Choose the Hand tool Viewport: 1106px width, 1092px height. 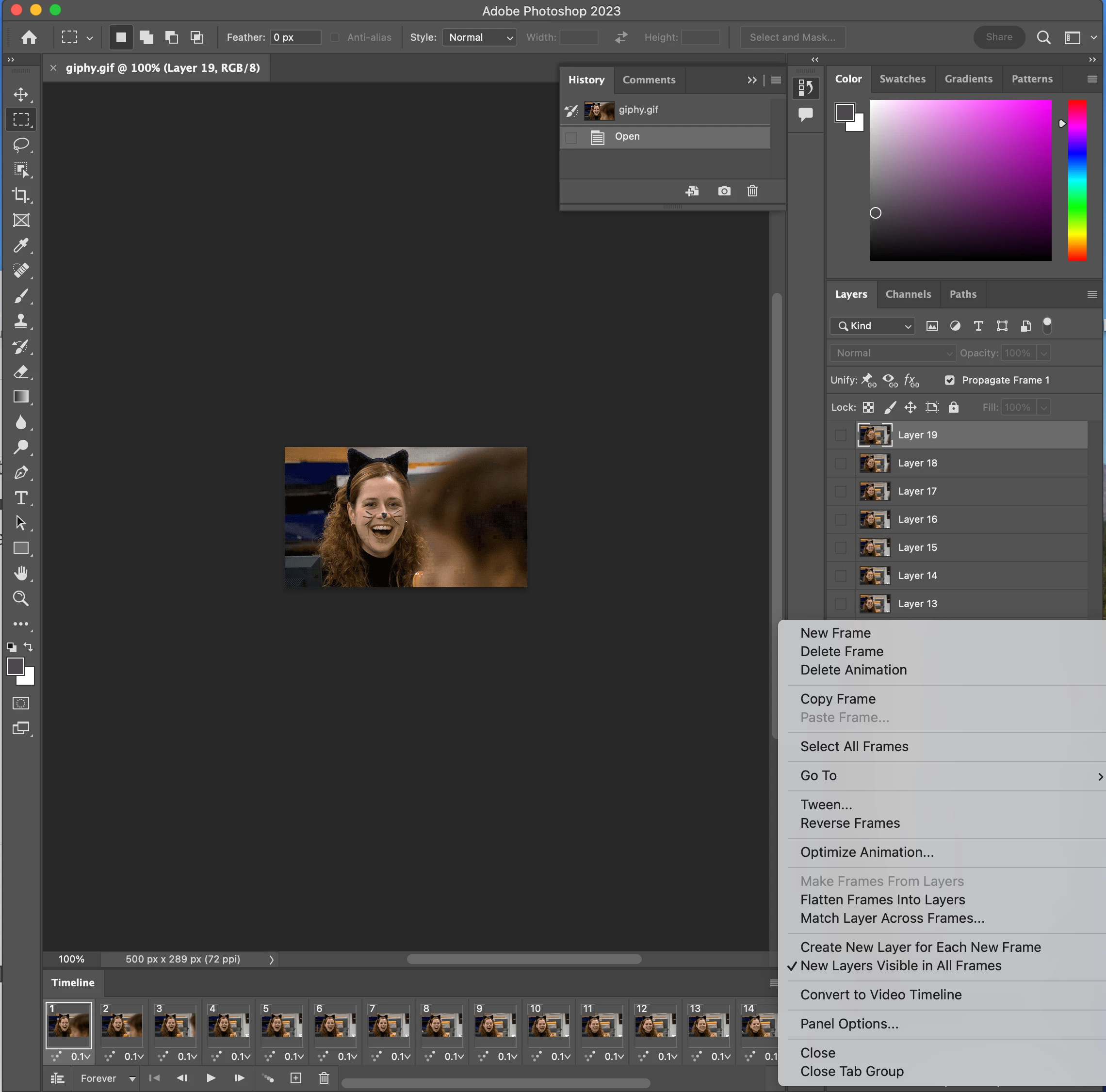point(21,574)
